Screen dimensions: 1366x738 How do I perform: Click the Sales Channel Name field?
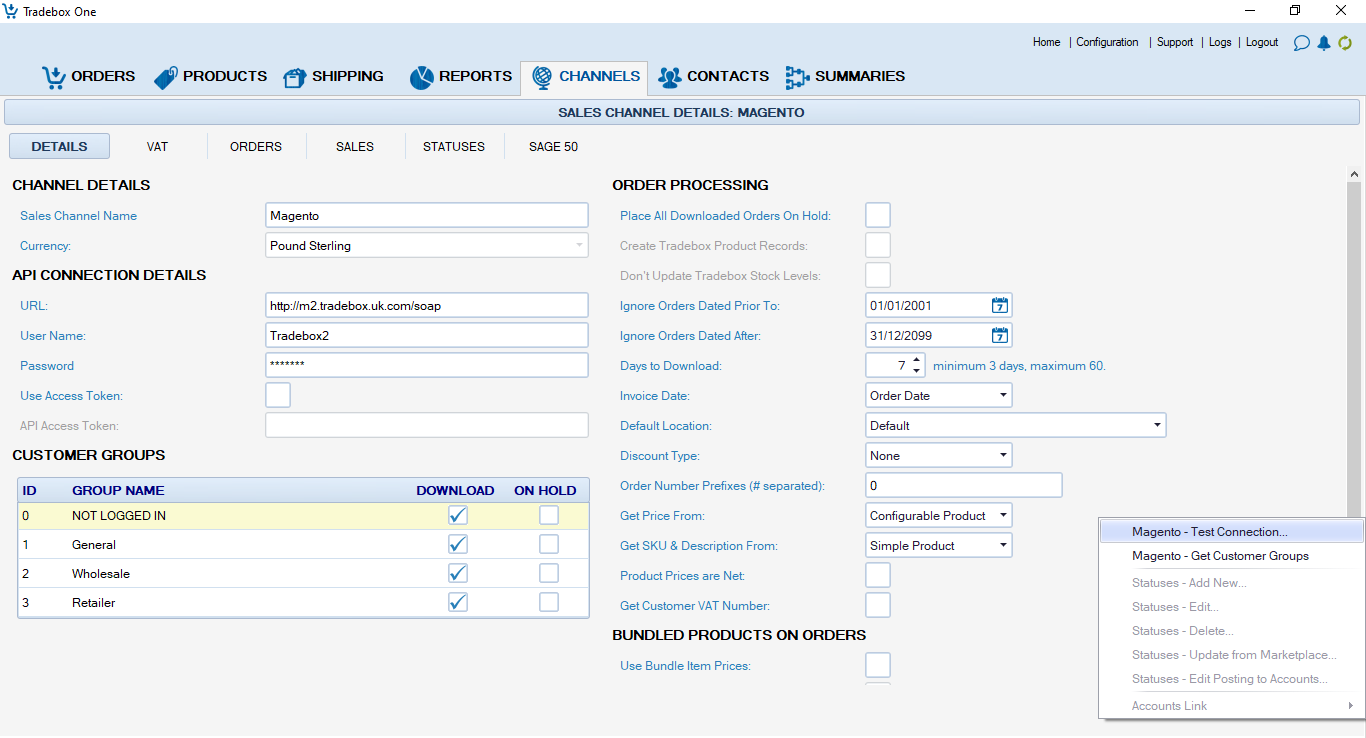click(427, 215)
